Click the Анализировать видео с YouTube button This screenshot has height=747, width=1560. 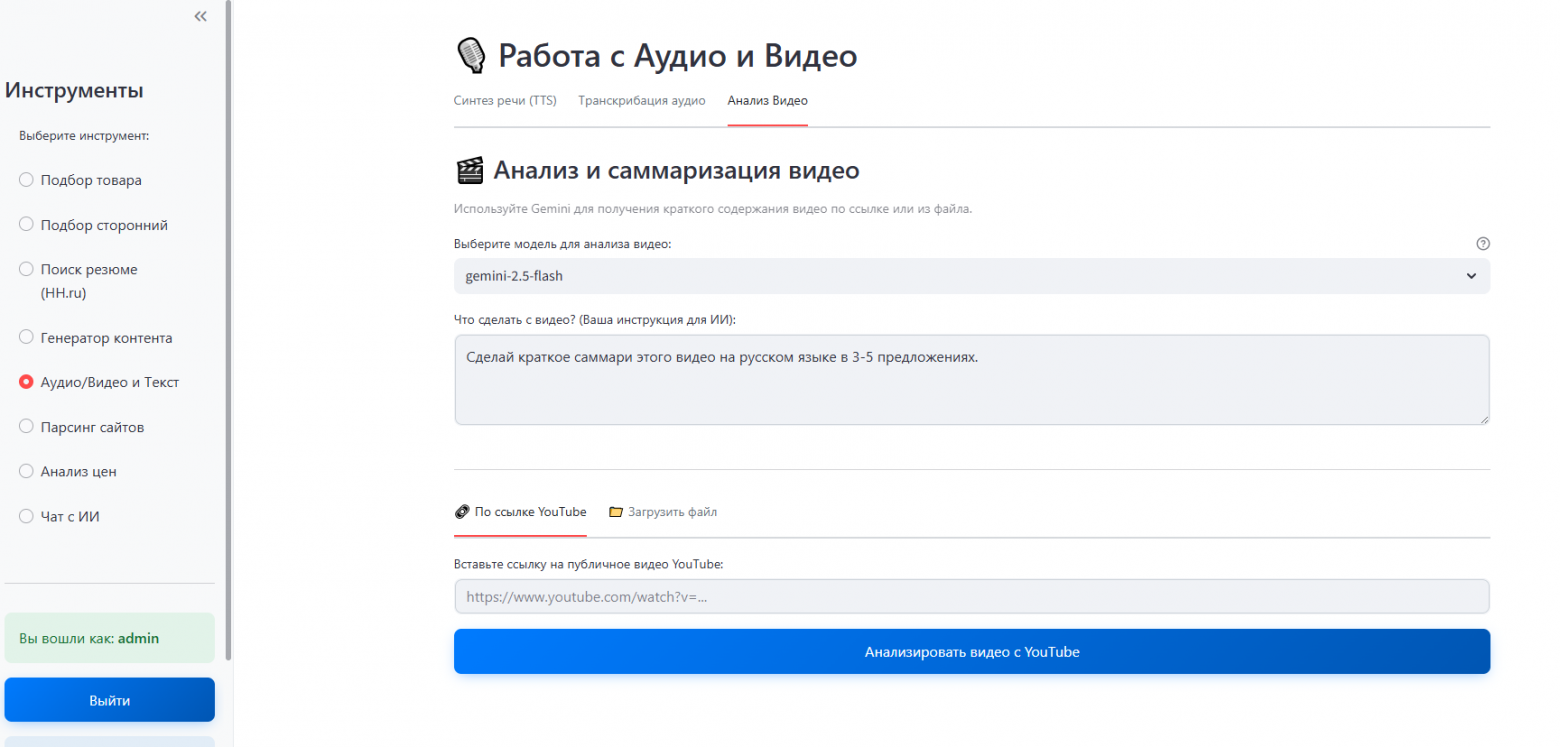point(971,651)
